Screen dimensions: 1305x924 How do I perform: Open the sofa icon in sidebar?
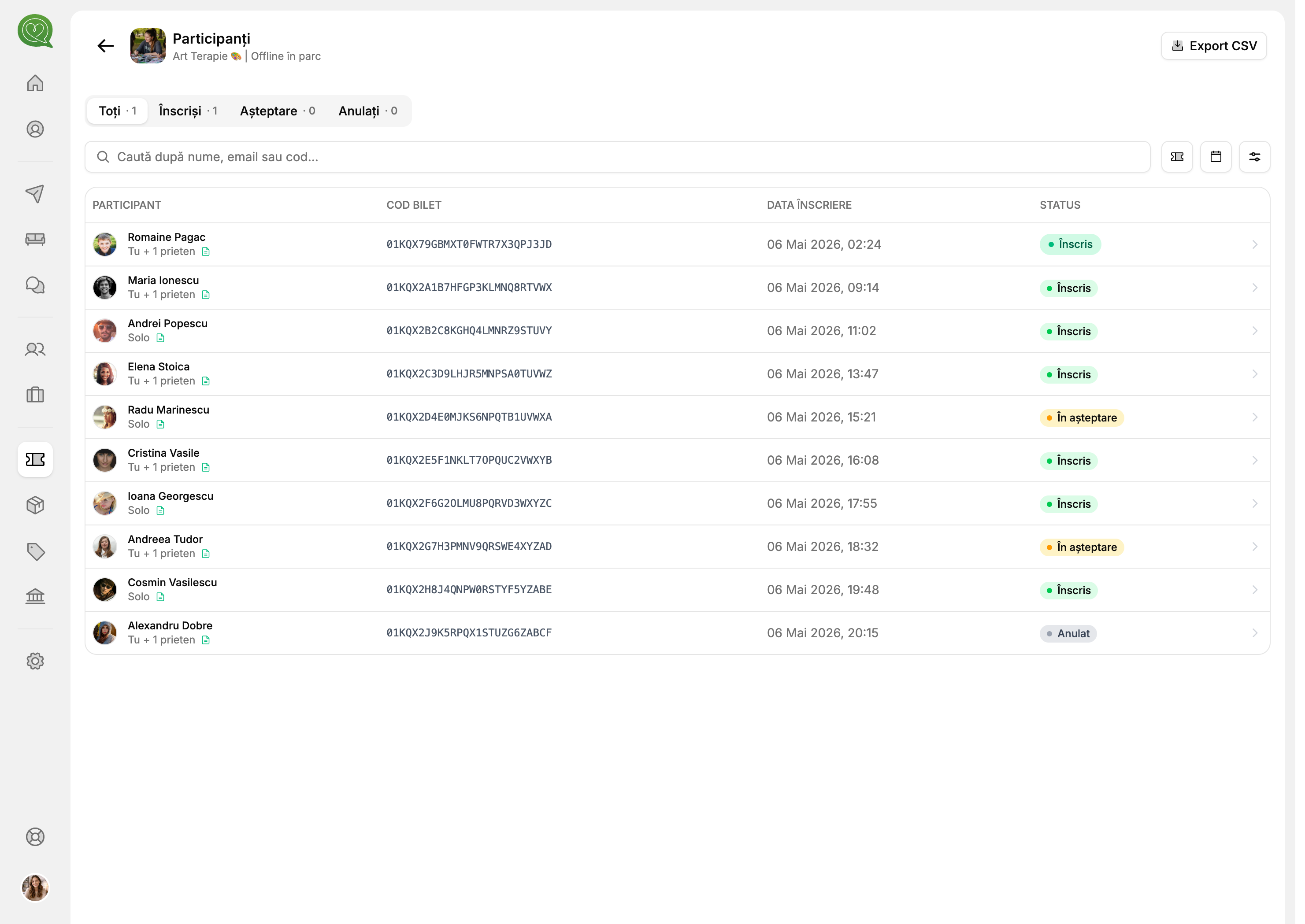click(35, 240)
